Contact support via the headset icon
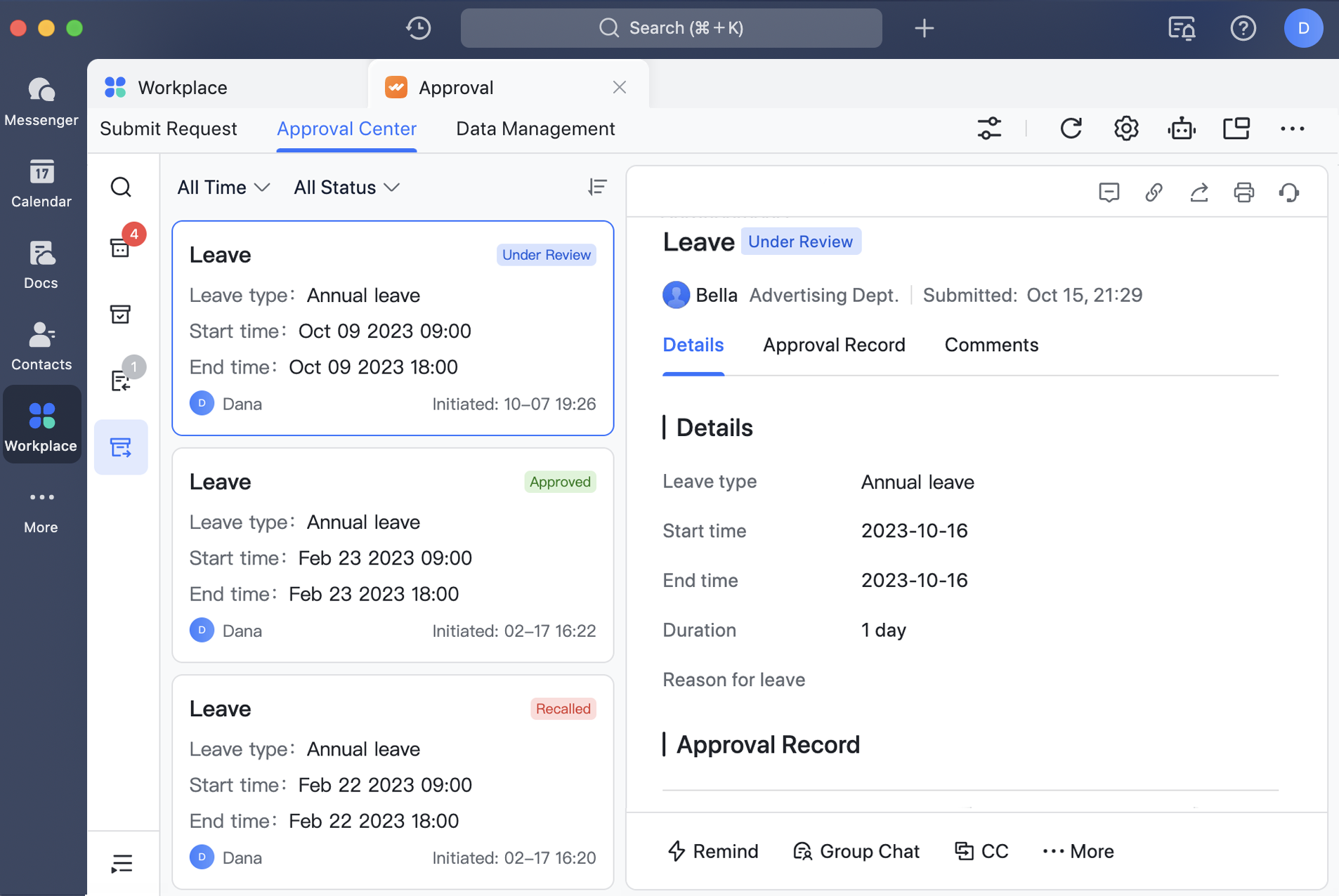The height and width of the screenshot is (896, 1339). coord(1289,192)
